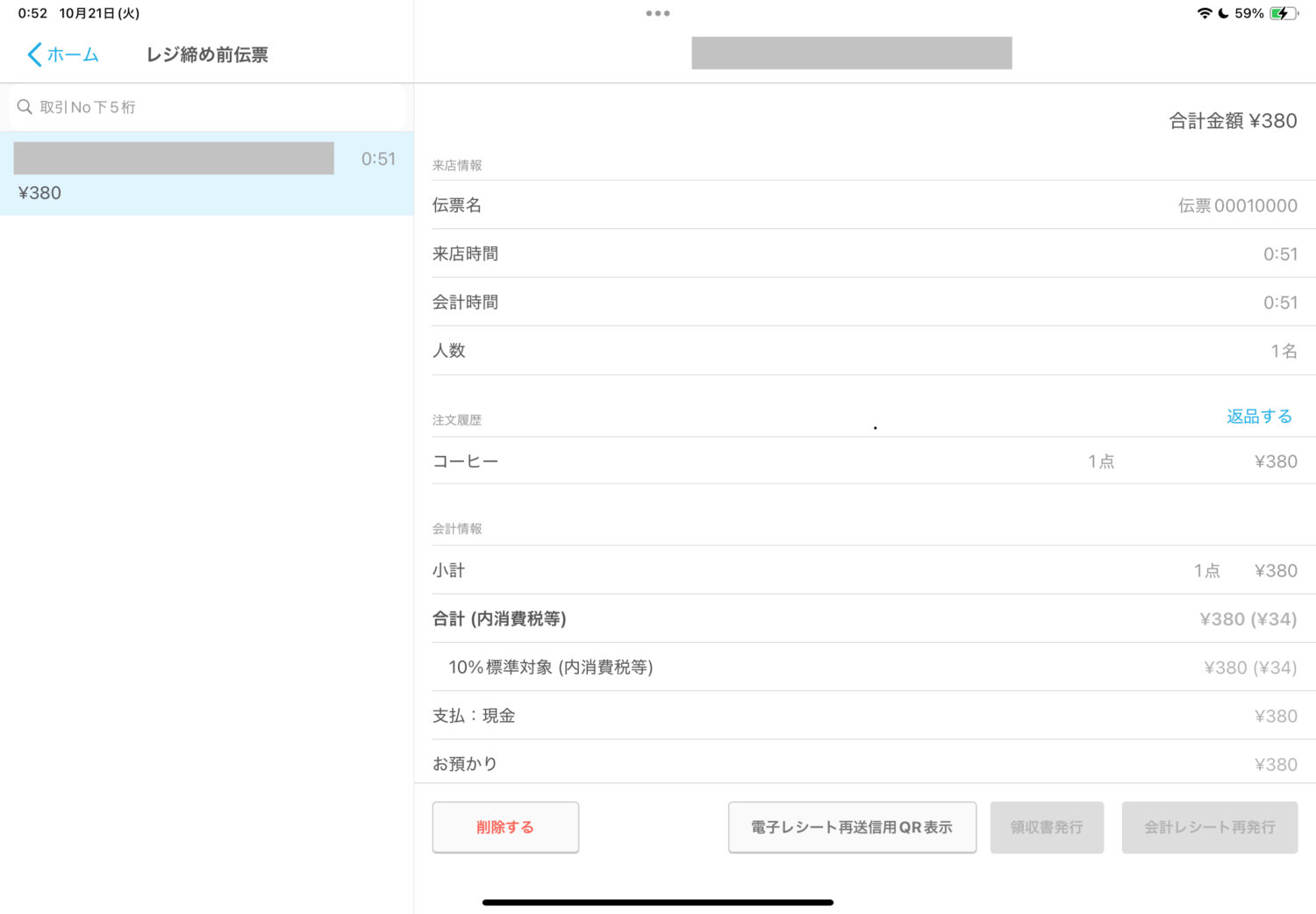Select the ¥380 slip from 0:51
Screen dimensions: 1316x914
[206, 174]
